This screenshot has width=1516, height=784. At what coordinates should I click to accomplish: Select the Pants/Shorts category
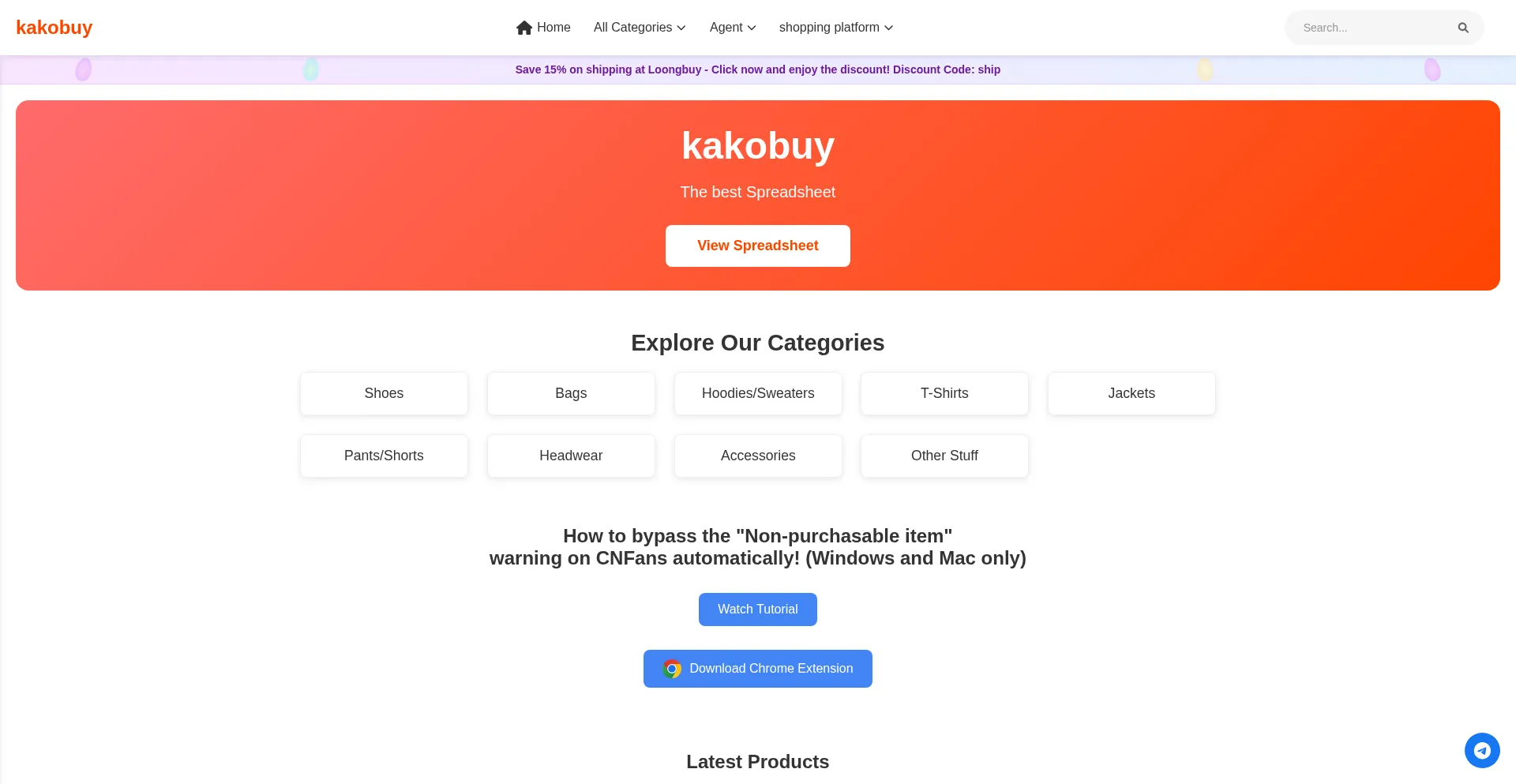pyautogui.click(x=384, y=456)
